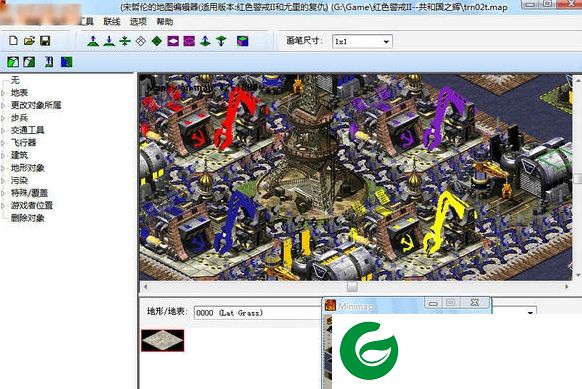Click the gray-green terrain icon in second toolbar
Viewport: 582px width, 389px height.
(29, 62)
